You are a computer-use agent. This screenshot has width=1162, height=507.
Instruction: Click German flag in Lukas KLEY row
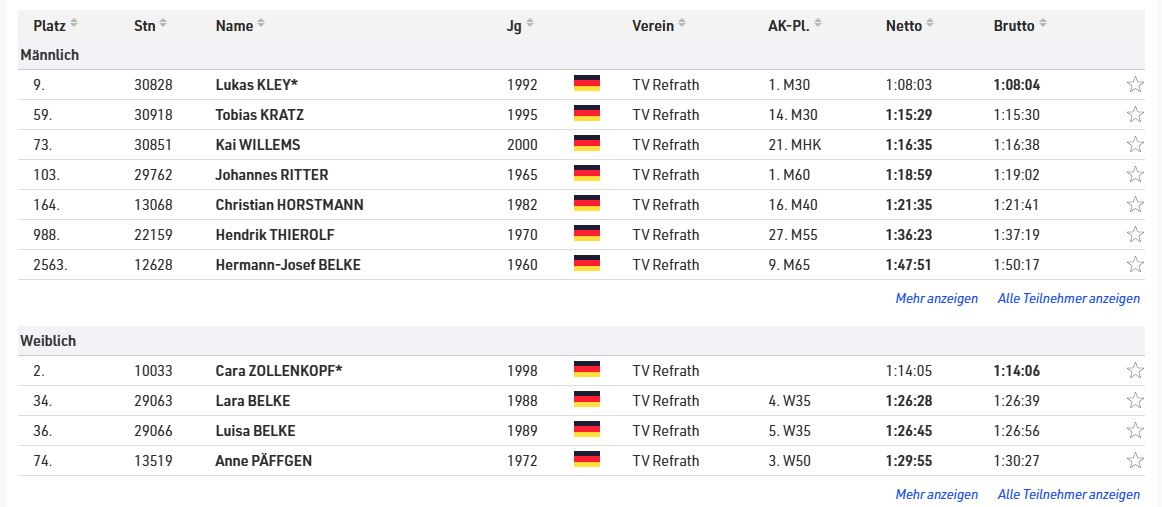[587, 84]
